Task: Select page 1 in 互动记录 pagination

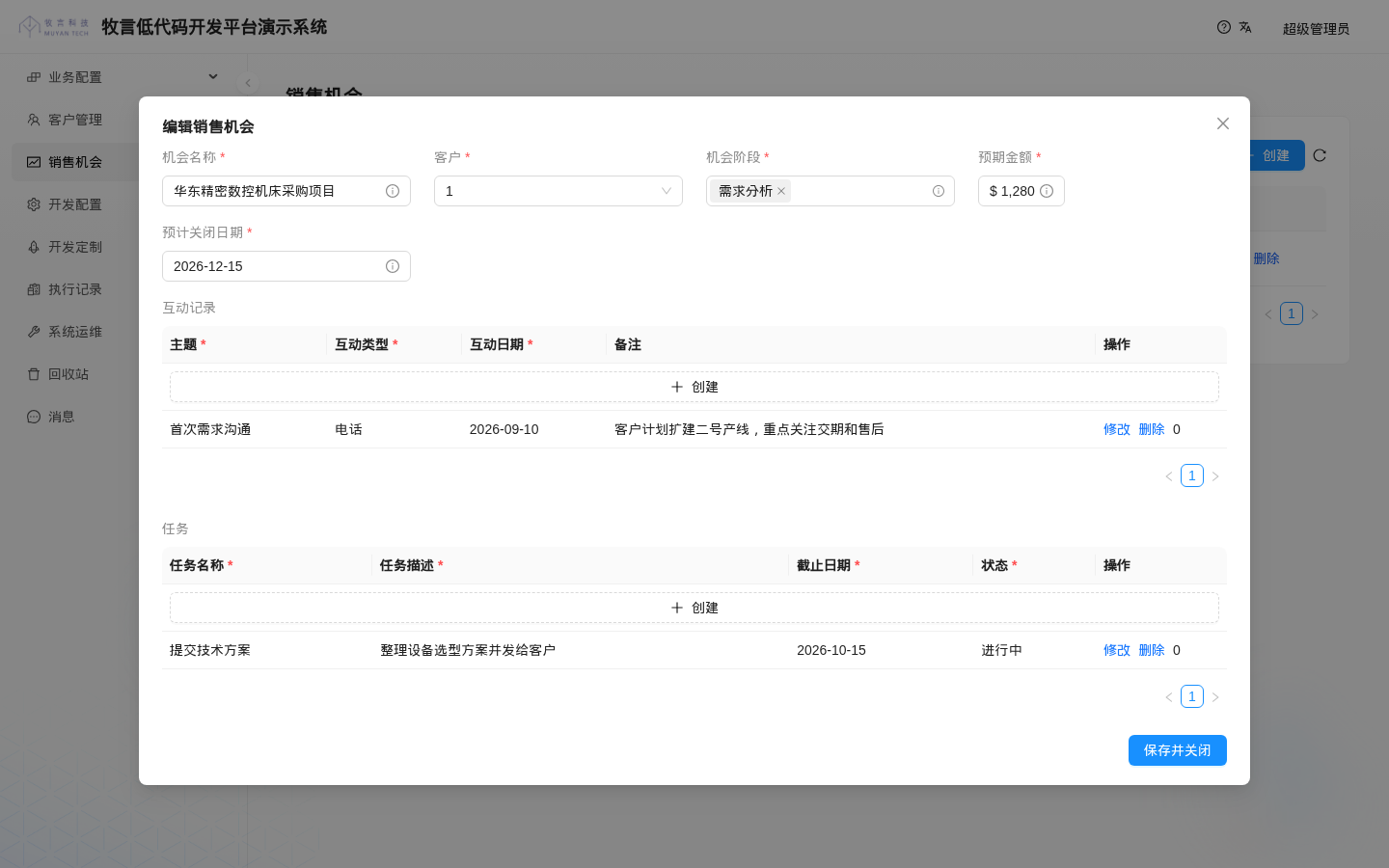Action: click(x=1192, y=475)
